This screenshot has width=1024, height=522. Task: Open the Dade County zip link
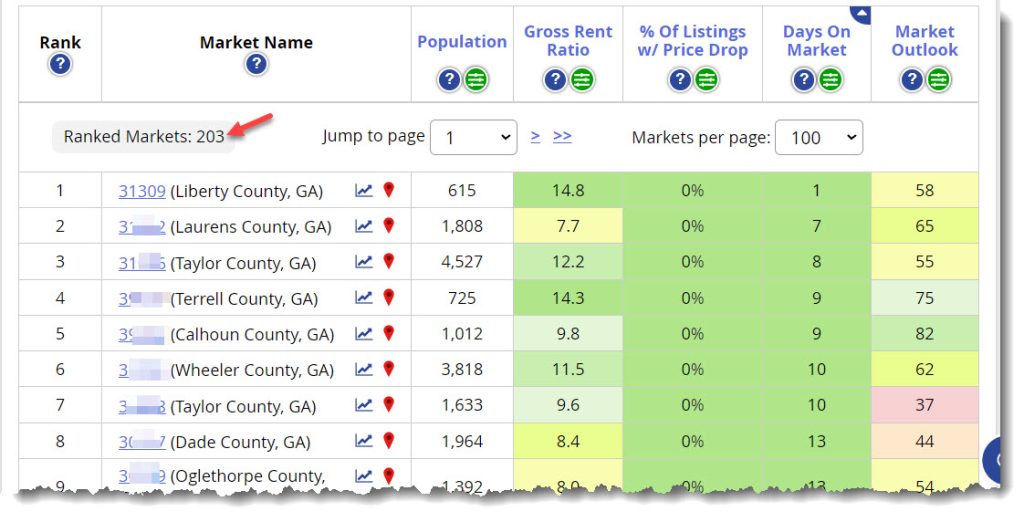tap(142, 442)
